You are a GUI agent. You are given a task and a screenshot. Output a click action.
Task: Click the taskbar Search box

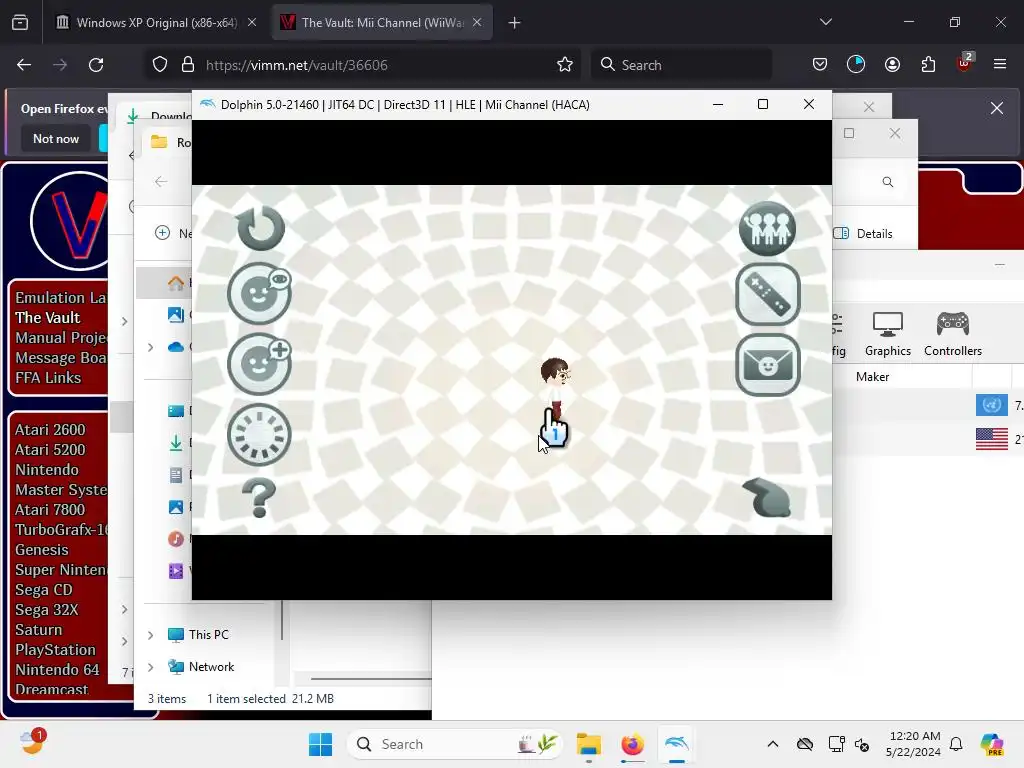click(x=455, y=744)
